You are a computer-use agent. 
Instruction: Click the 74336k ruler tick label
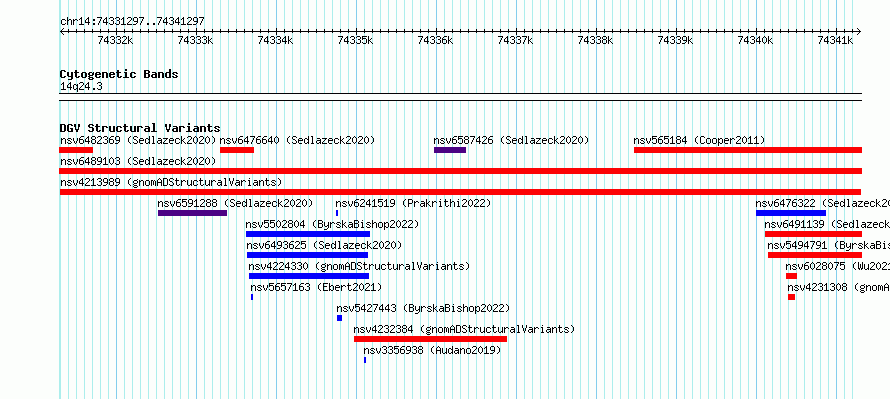coord(435,40)
